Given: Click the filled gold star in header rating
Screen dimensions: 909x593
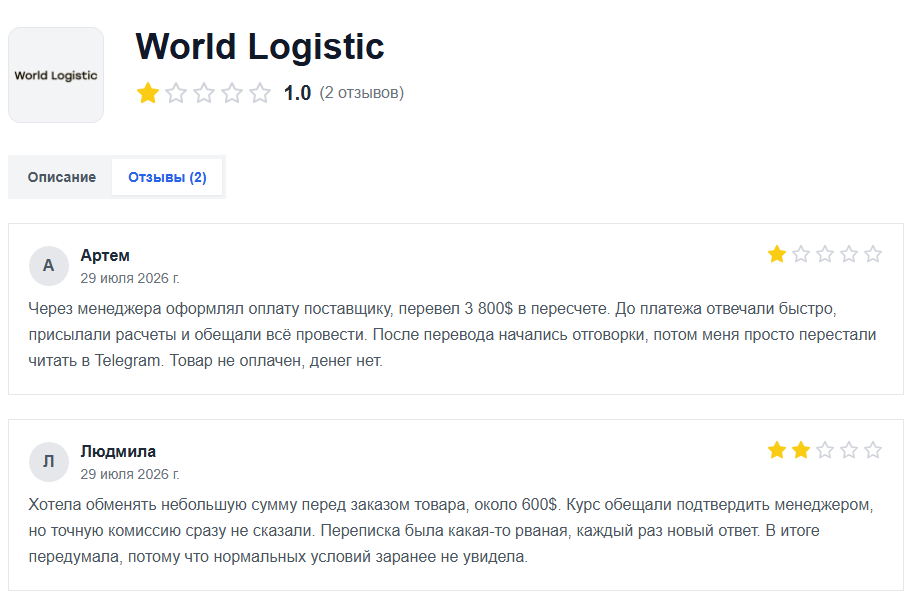Looking at the screenshot, I should (148, 93).
